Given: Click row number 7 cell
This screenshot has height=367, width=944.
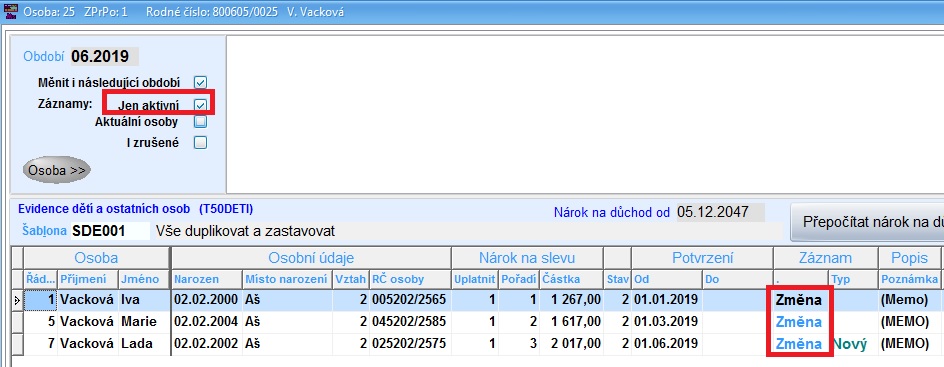Looking at the screenshot, I should pos(40,344).
